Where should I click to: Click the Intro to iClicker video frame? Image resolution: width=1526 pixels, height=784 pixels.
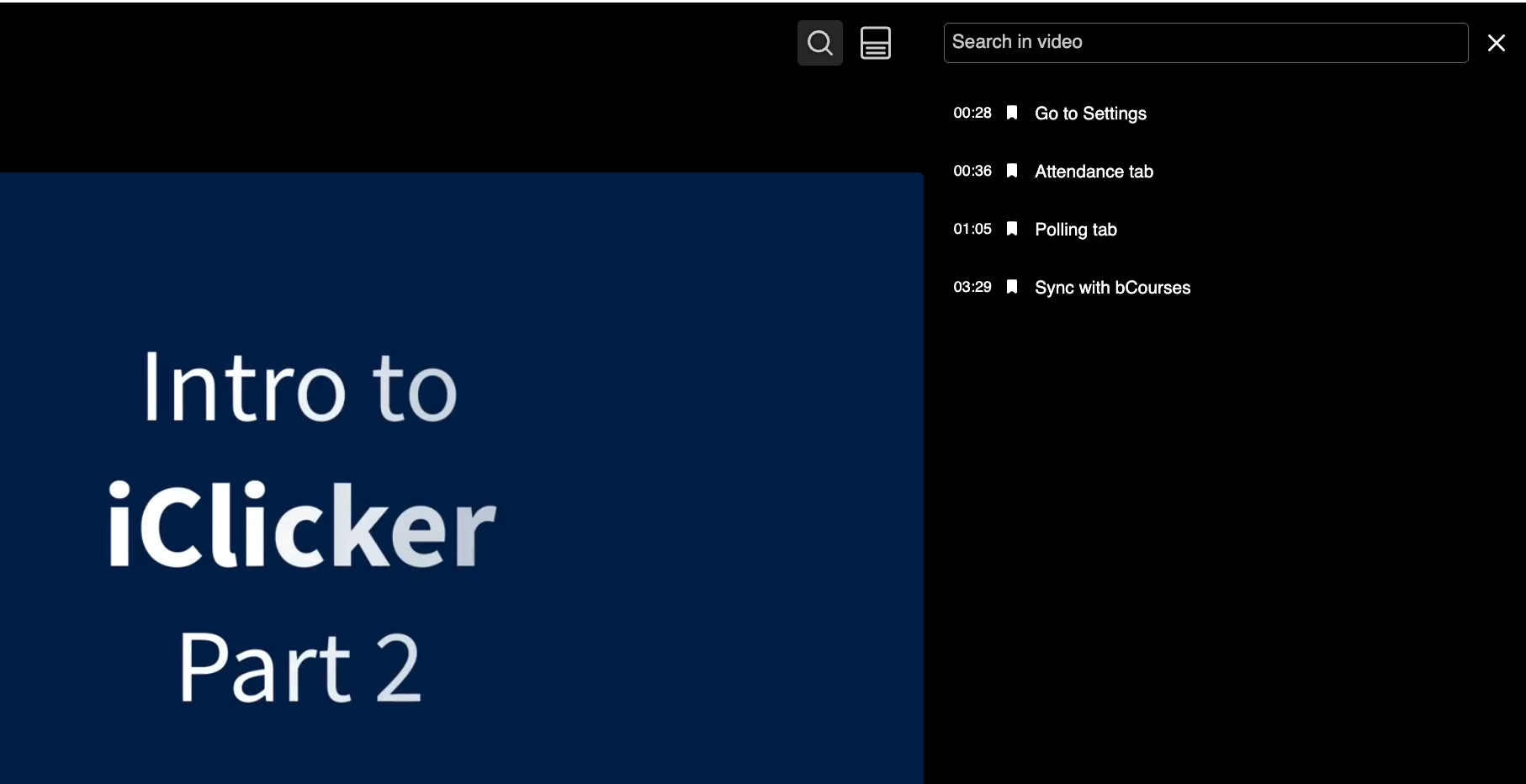tap(461, 478)
